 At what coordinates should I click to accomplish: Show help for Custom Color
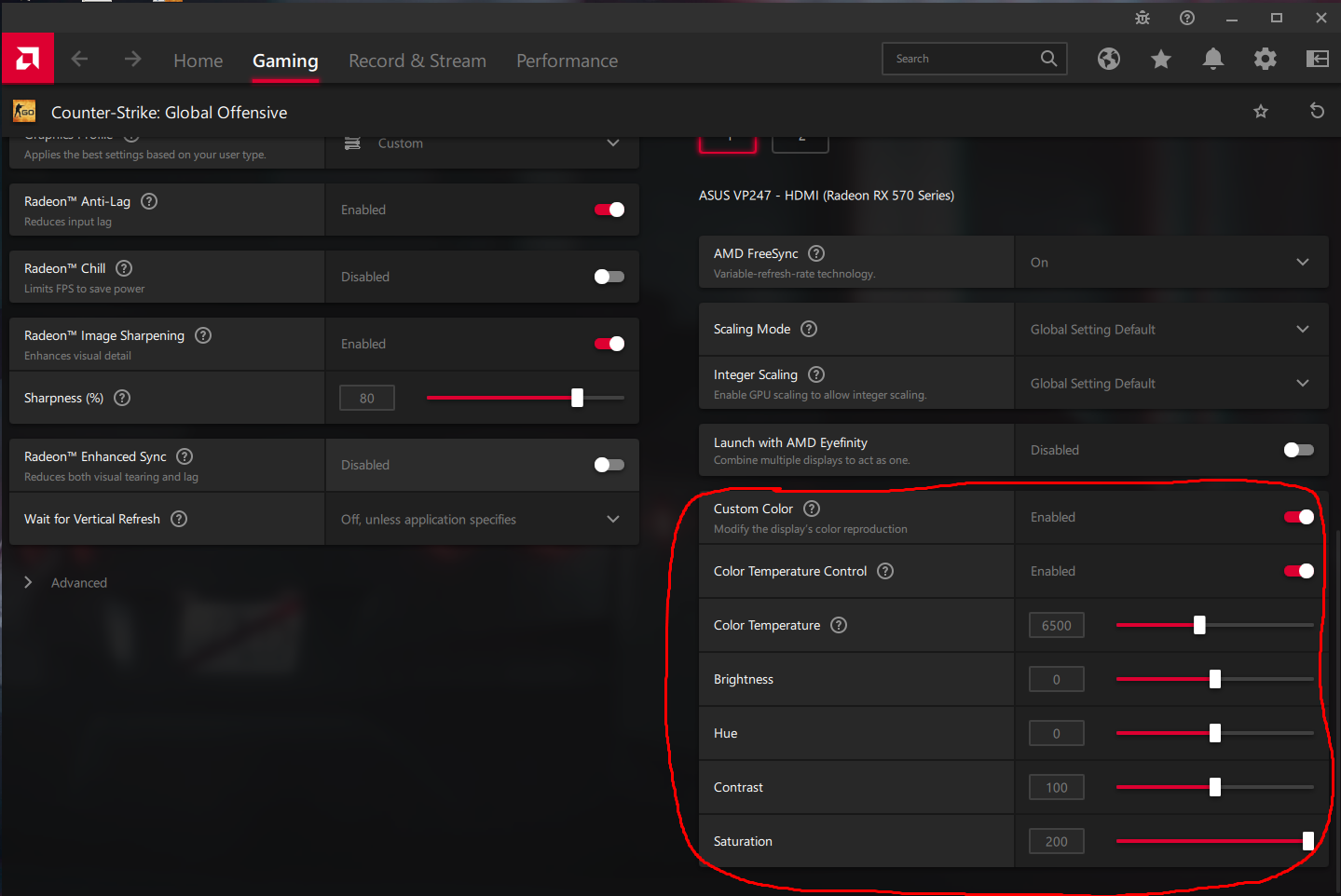(x=812, y=509)
